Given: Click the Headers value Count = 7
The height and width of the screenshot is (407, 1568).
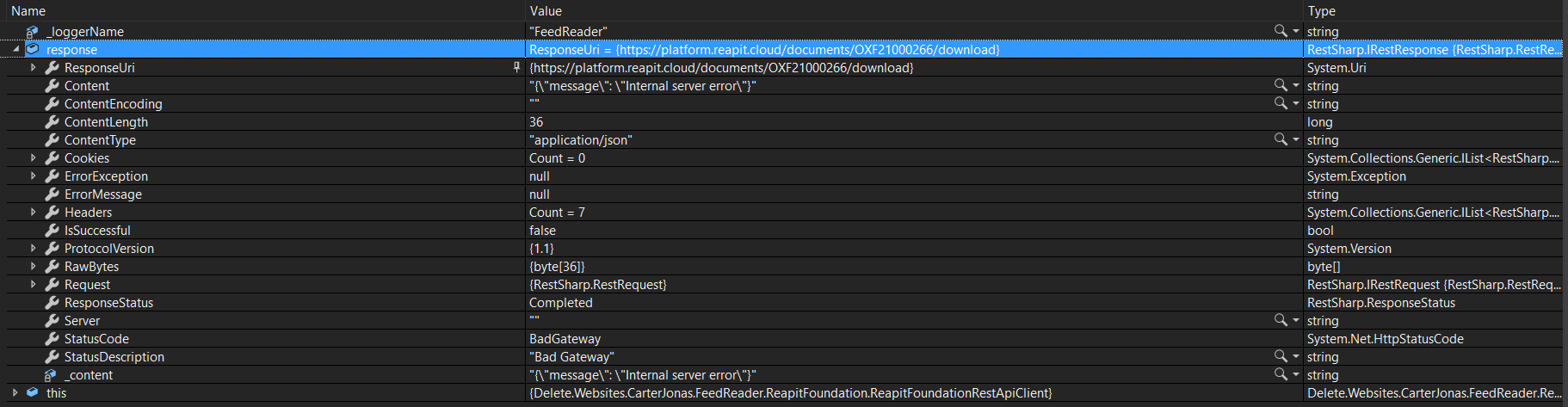Looking at the screenshot, I should [557, 212].
